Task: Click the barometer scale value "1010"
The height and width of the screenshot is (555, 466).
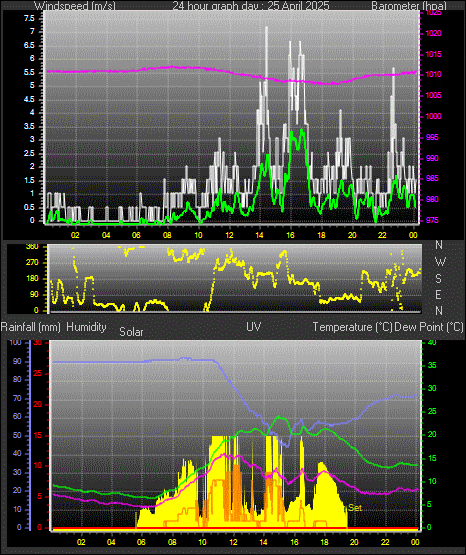Action: tap(433, 74)
